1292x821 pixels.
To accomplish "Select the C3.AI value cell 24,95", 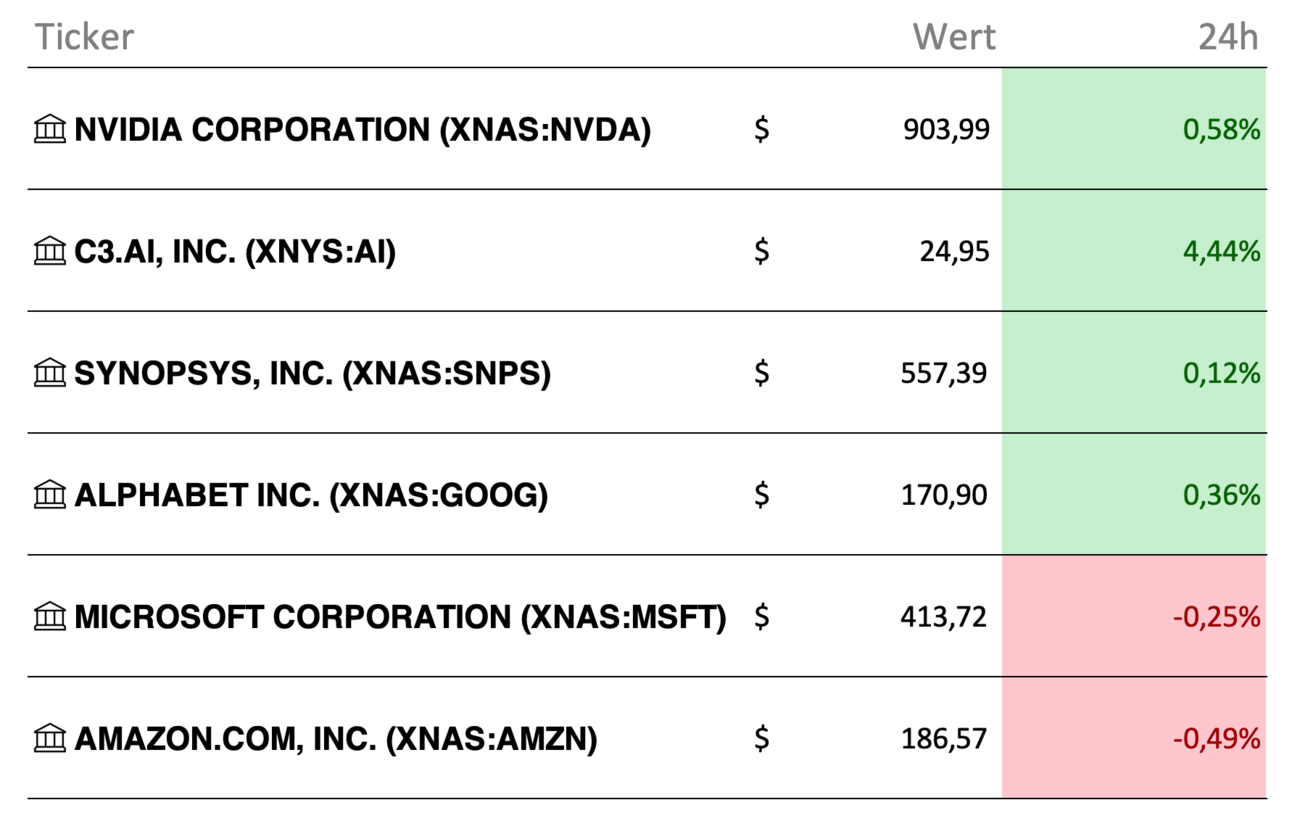I will tap(955, 252).
